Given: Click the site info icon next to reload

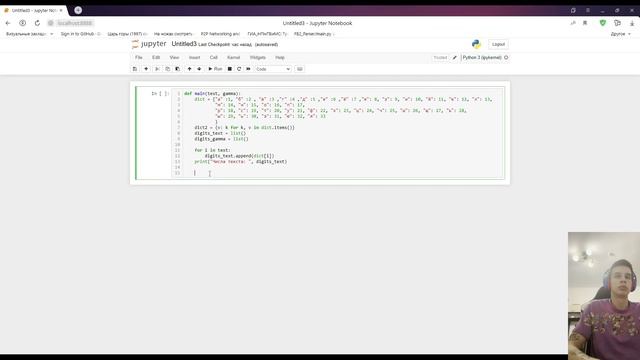Looking at the screenshot, I should [51, 23].
